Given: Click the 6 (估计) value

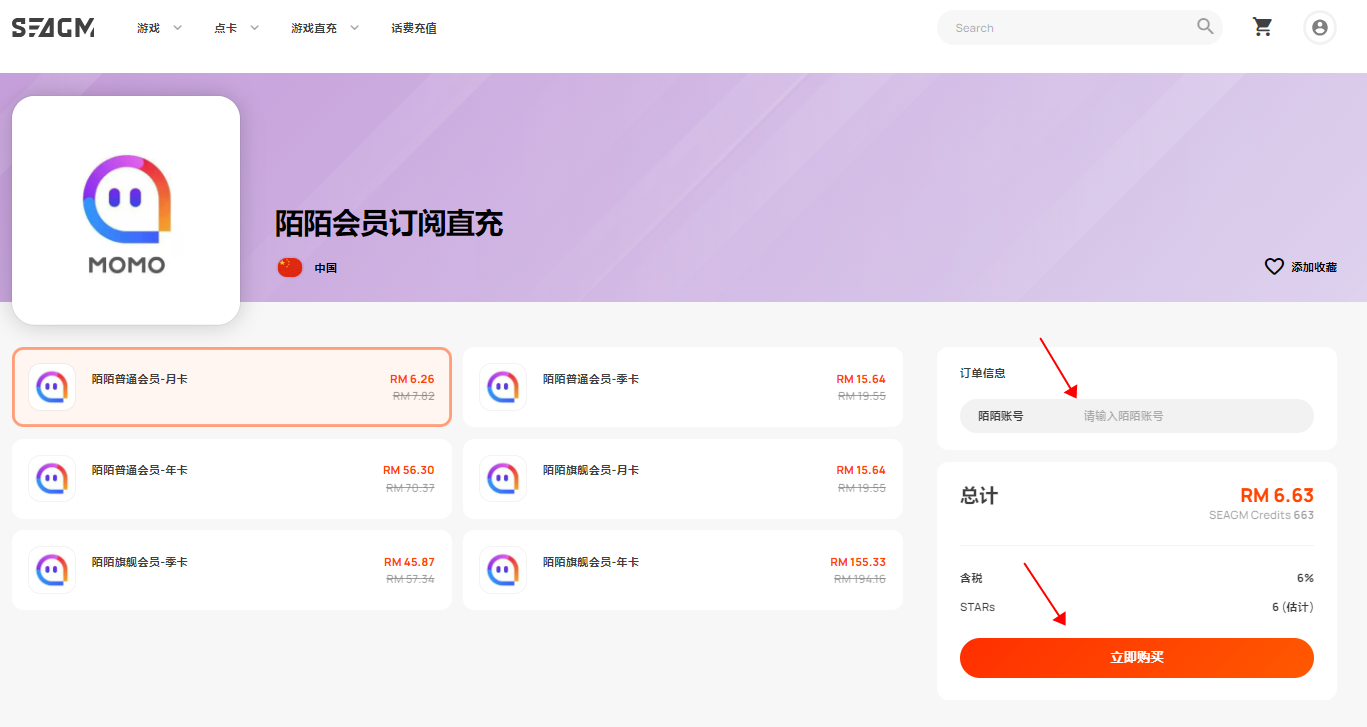Looking at the screenshot, I should click(x=1293, y=607).
